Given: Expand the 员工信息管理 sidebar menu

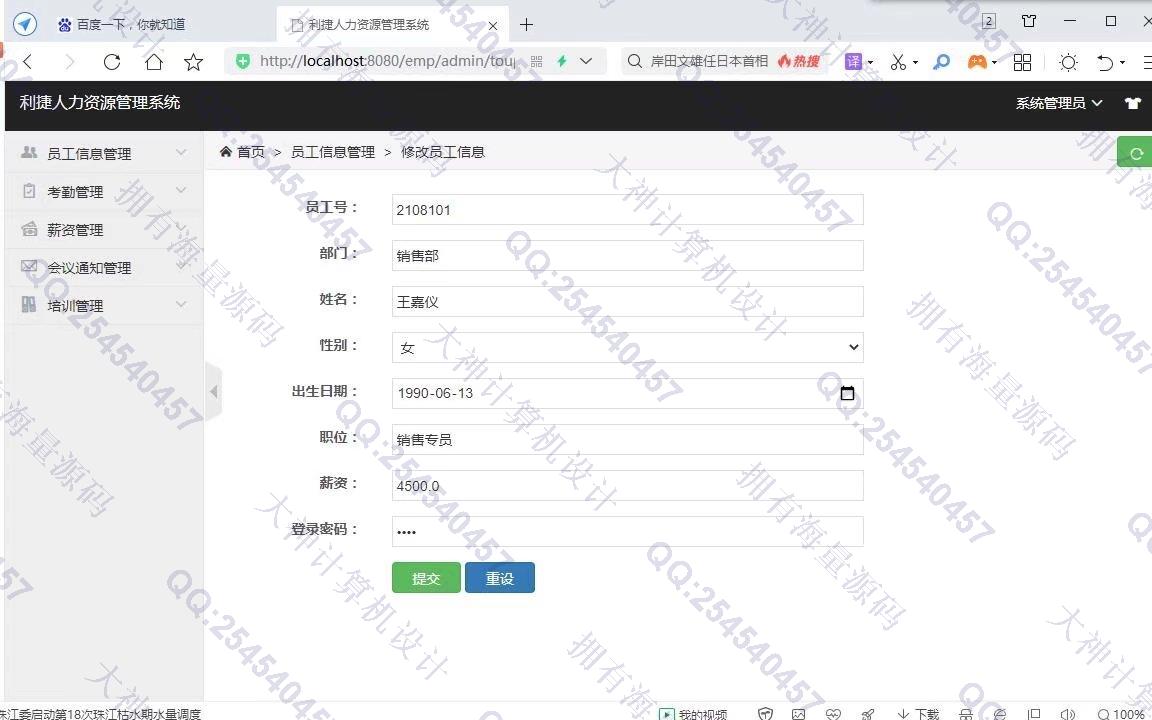Looking at the screenshot, I should 103,153.
